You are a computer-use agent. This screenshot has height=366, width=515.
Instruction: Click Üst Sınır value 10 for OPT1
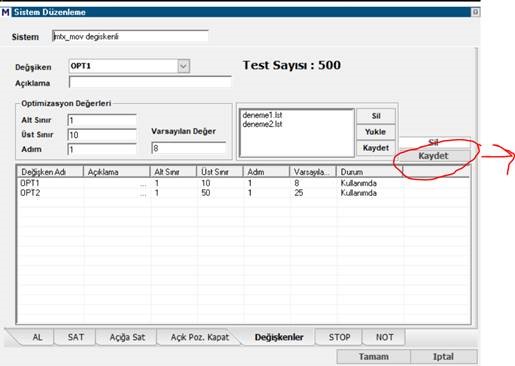click(206, 183)
